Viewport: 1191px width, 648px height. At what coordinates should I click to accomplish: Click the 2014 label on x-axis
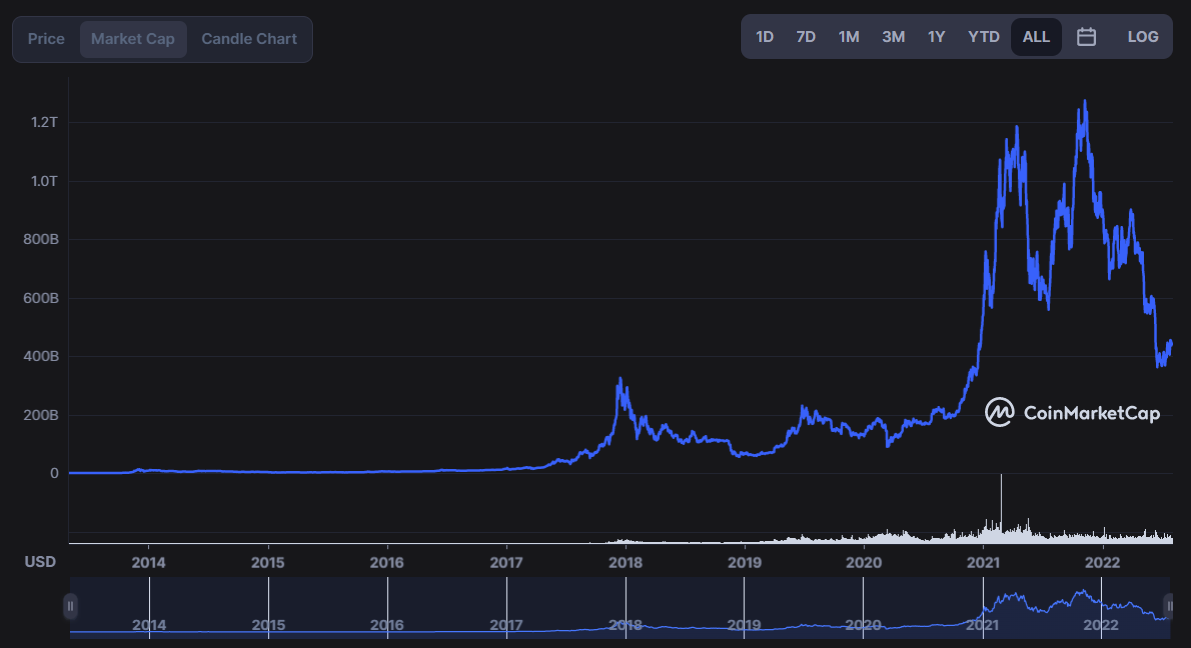coord(148,563)
